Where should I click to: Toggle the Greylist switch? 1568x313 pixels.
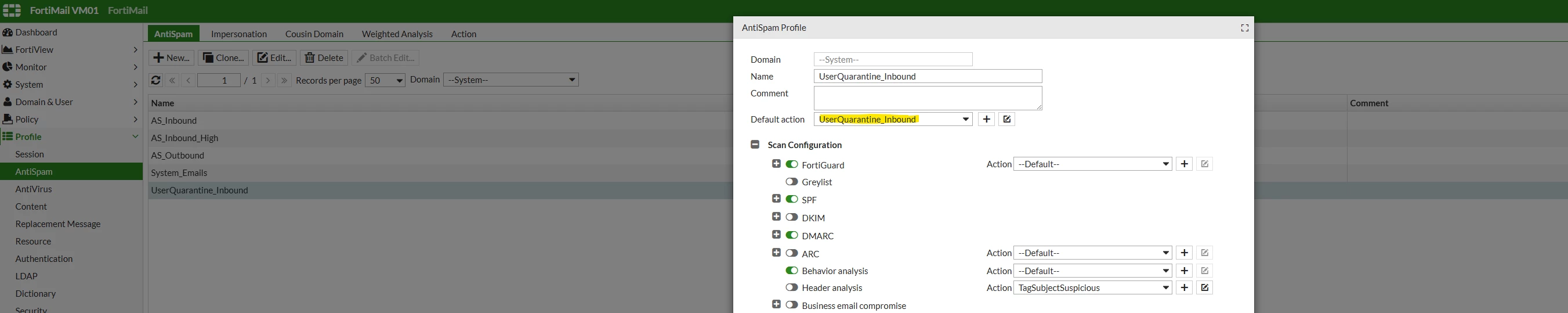791,181
